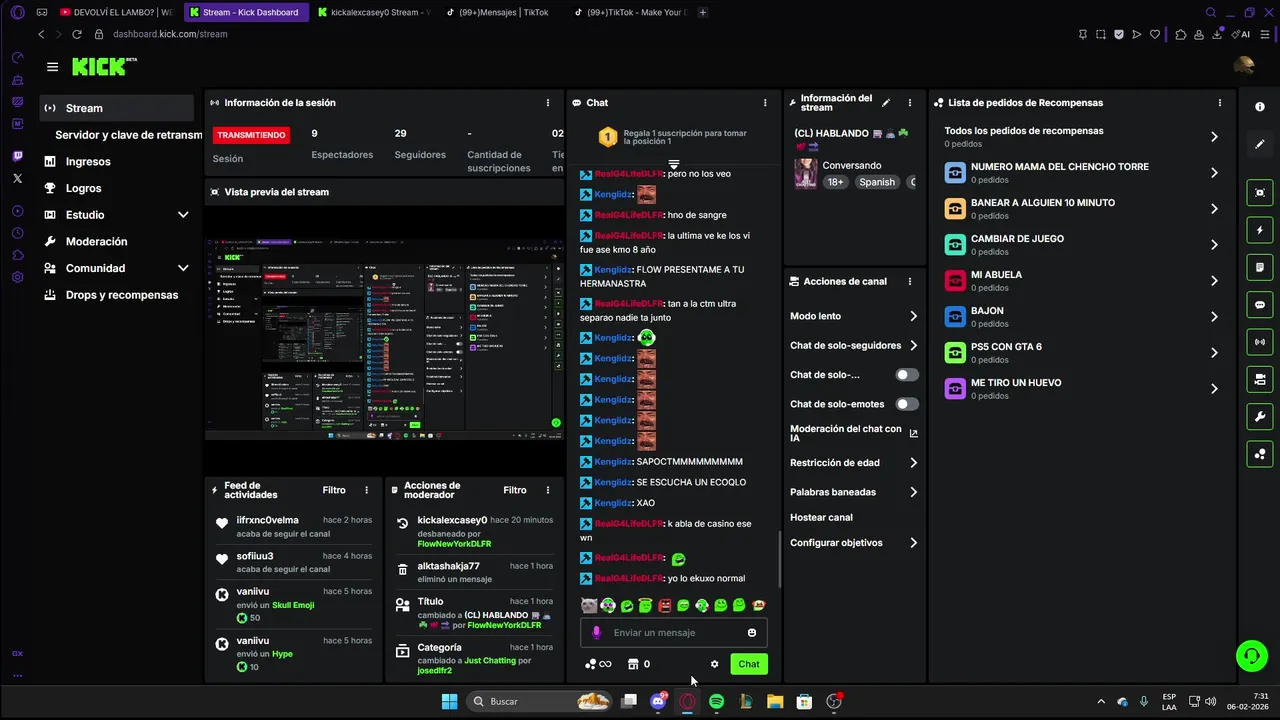The height and width of the screenshot is (720, 1280).
Task: Open Información de la sesión three-dot menu
Action: click(x=547, y=103)
